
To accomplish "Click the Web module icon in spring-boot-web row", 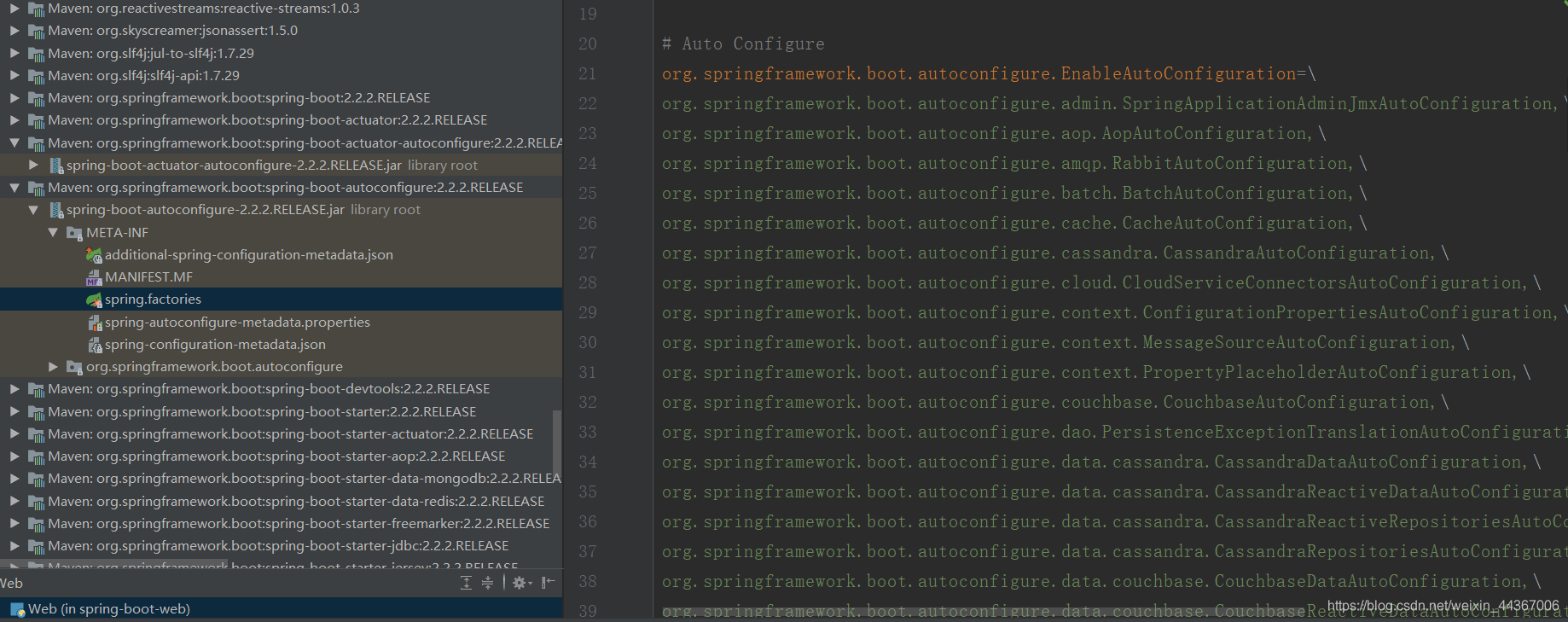I will click(x=18, y=609).
